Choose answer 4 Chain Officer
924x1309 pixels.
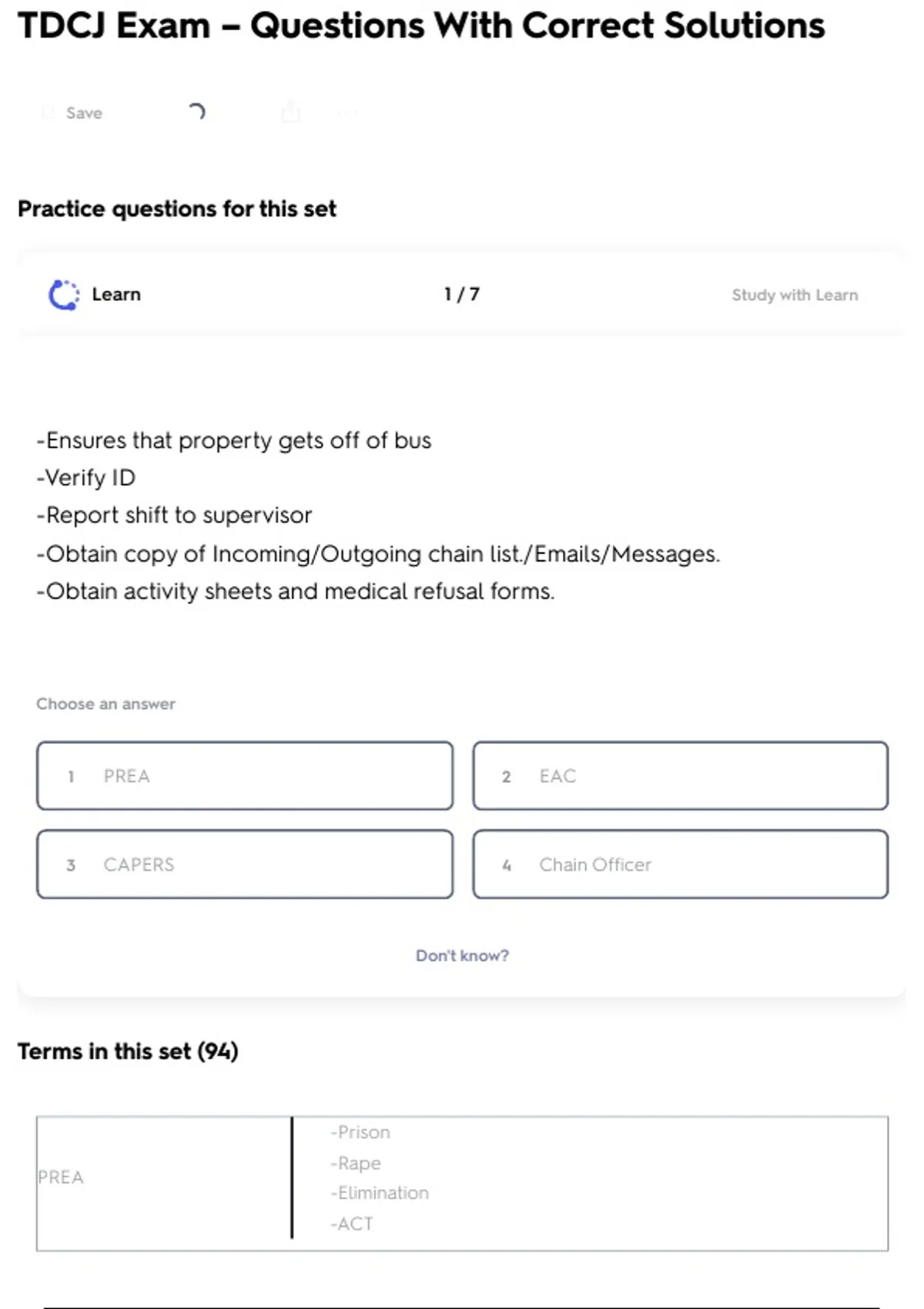point(680,864)
